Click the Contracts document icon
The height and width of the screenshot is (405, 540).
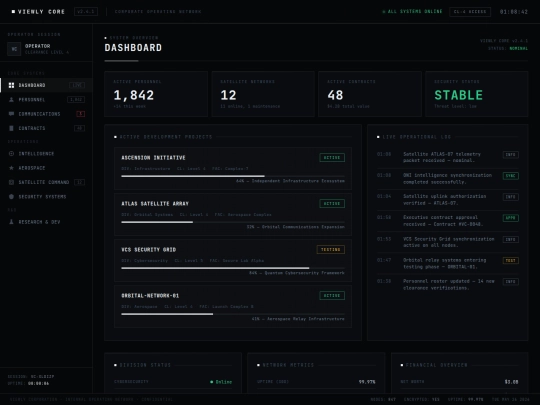coord(11,128)
